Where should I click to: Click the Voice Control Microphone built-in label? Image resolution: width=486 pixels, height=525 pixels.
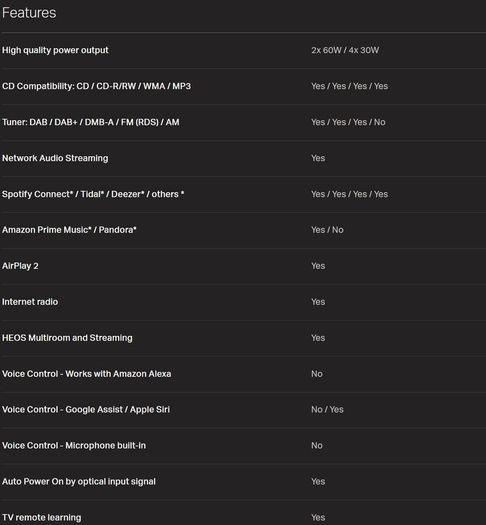tap(74, 446)
